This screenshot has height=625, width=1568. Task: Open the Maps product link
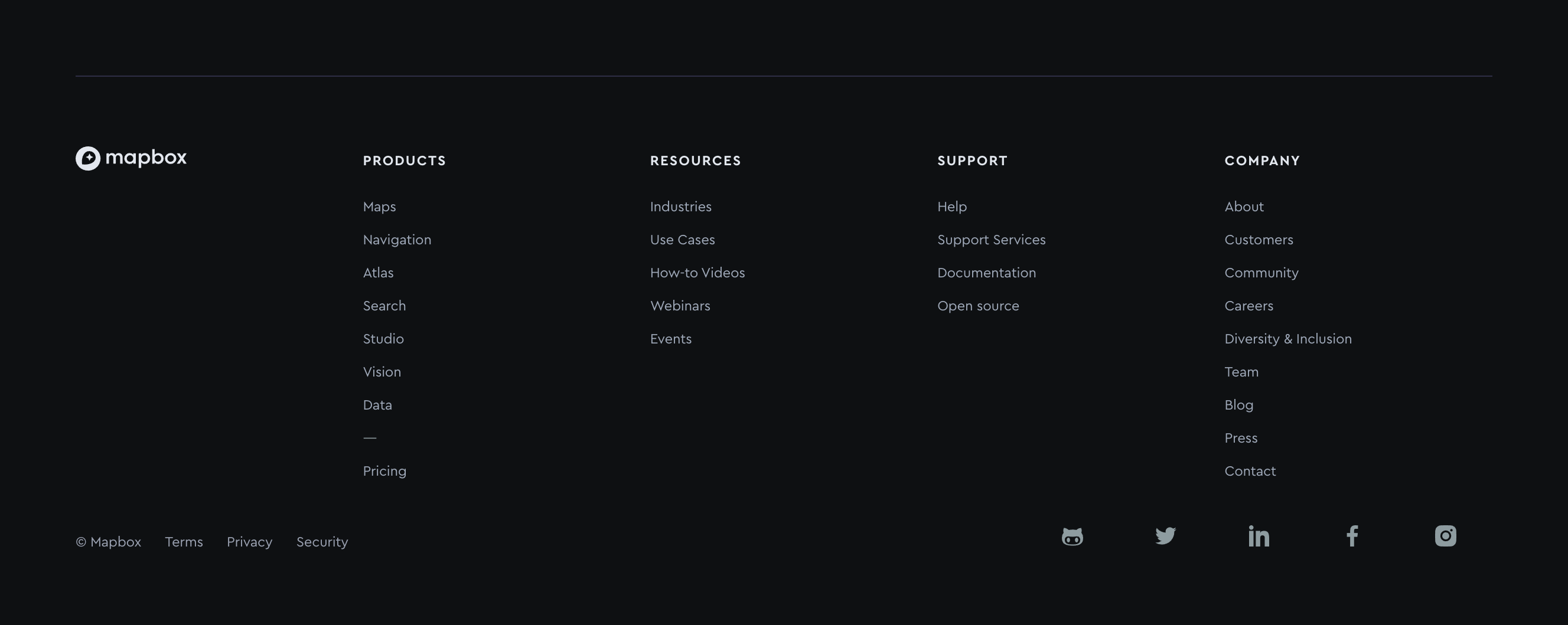379,207
